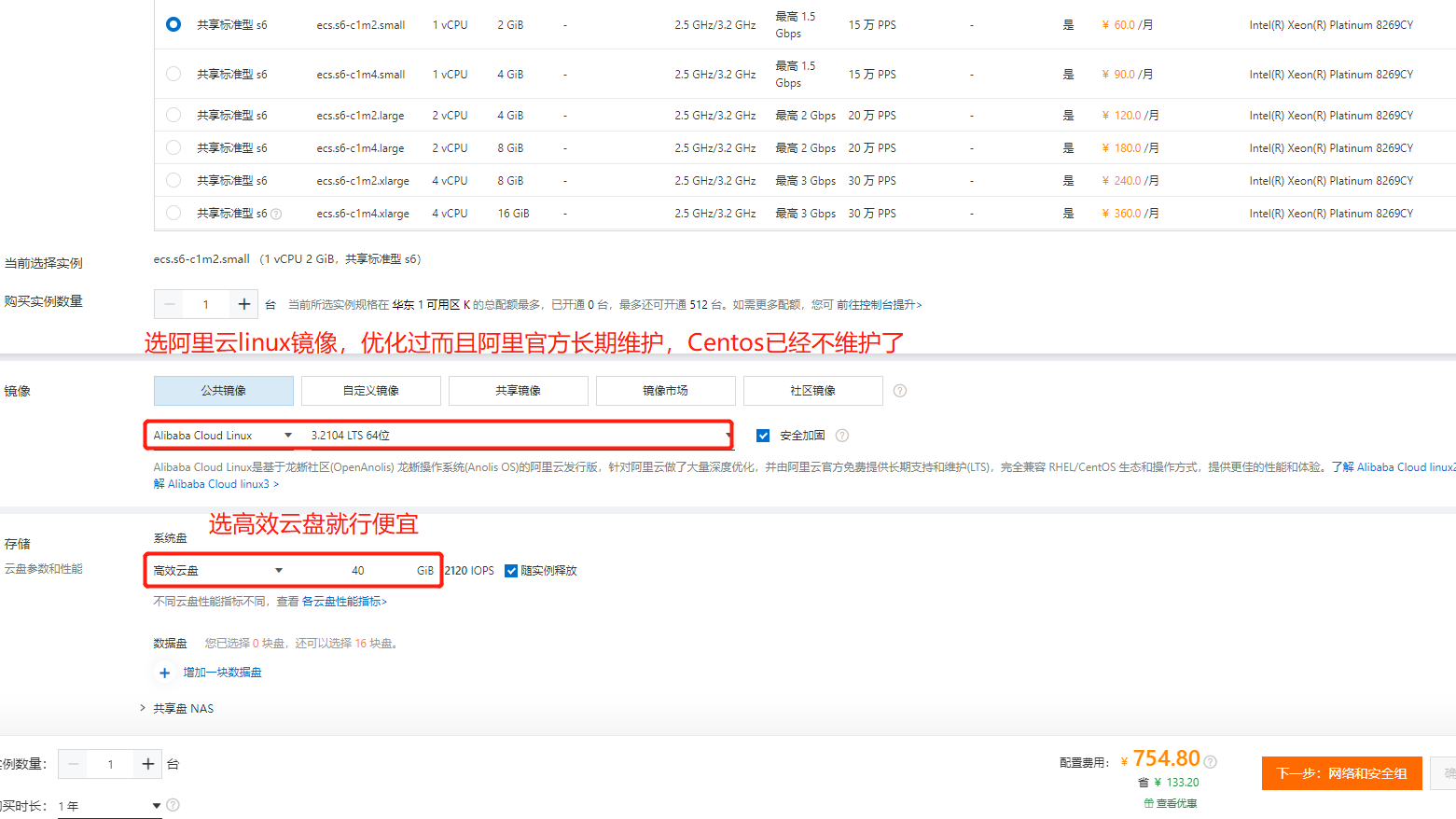
Task: Decrease purchase instance quantity with minus button
Action: (x=169, y=304)
